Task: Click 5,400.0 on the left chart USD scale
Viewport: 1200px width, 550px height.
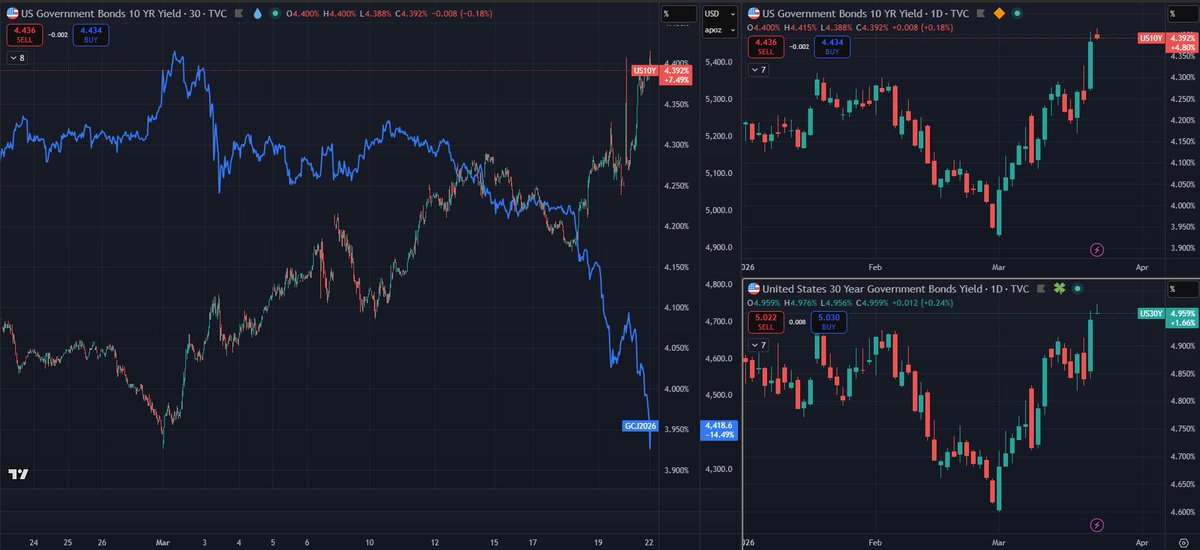Action: pyautogui.click(x=719, y=62)
